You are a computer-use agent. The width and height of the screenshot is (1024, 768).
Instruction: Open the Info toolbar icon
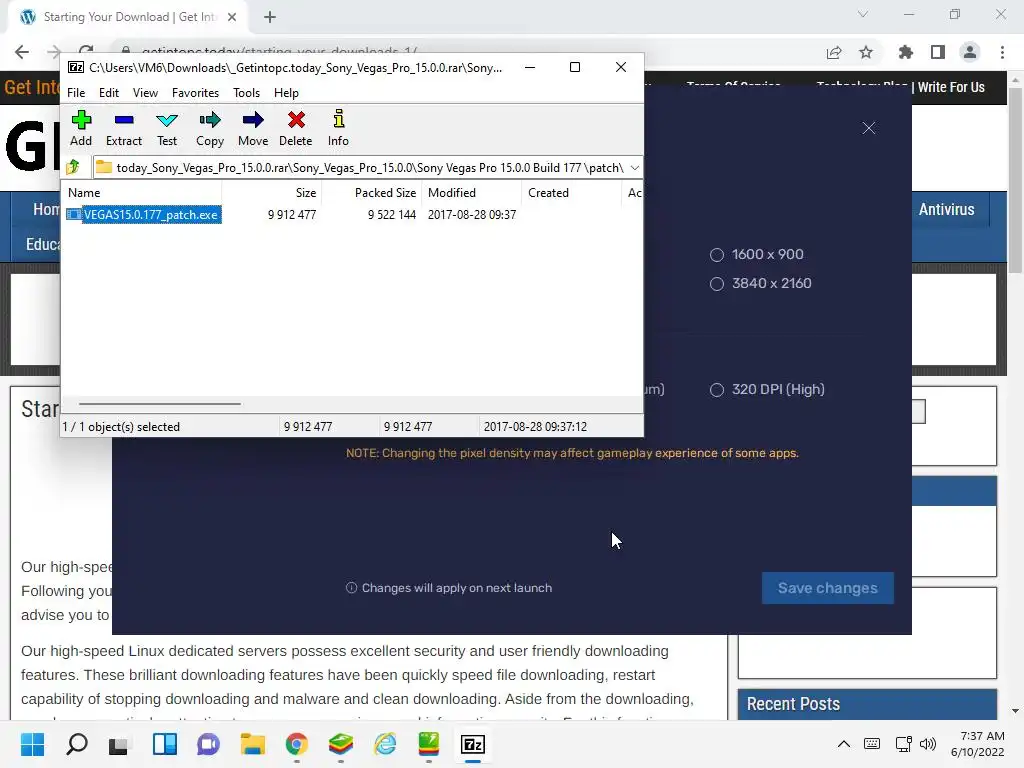tap(338, 128)
